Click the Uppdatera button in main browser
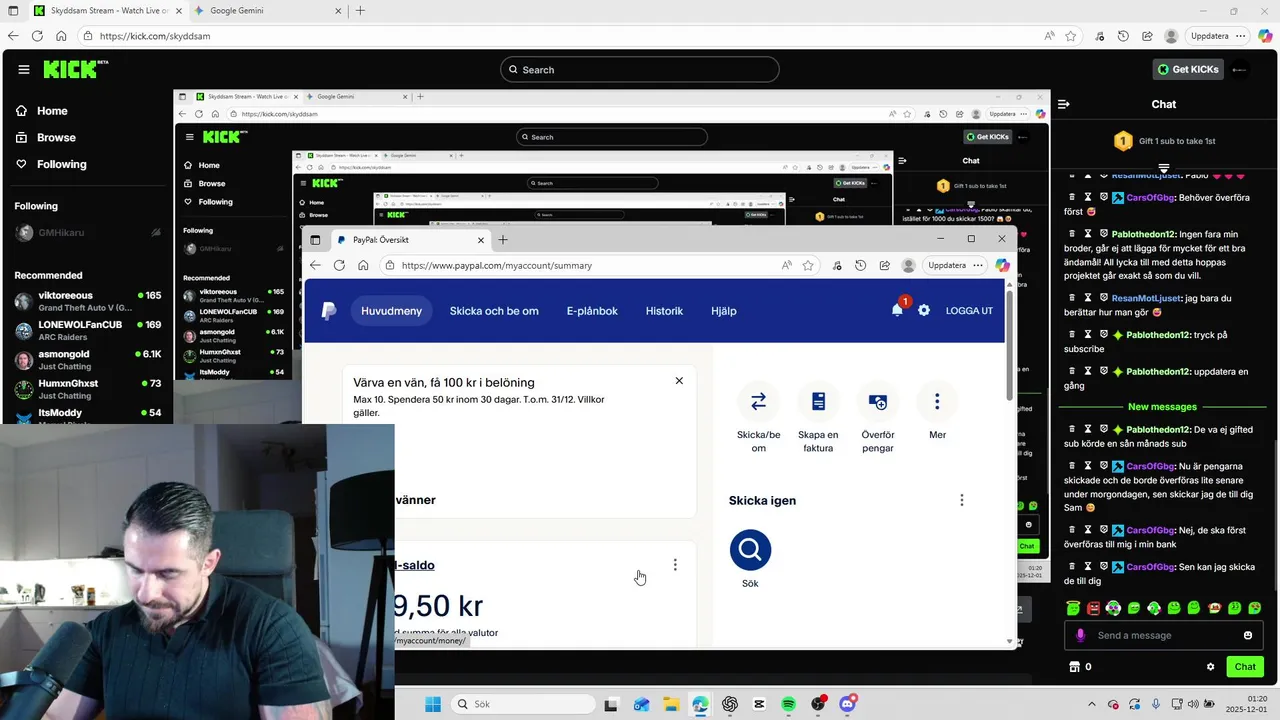The image size is (1280, 720). click(1210, 36)
